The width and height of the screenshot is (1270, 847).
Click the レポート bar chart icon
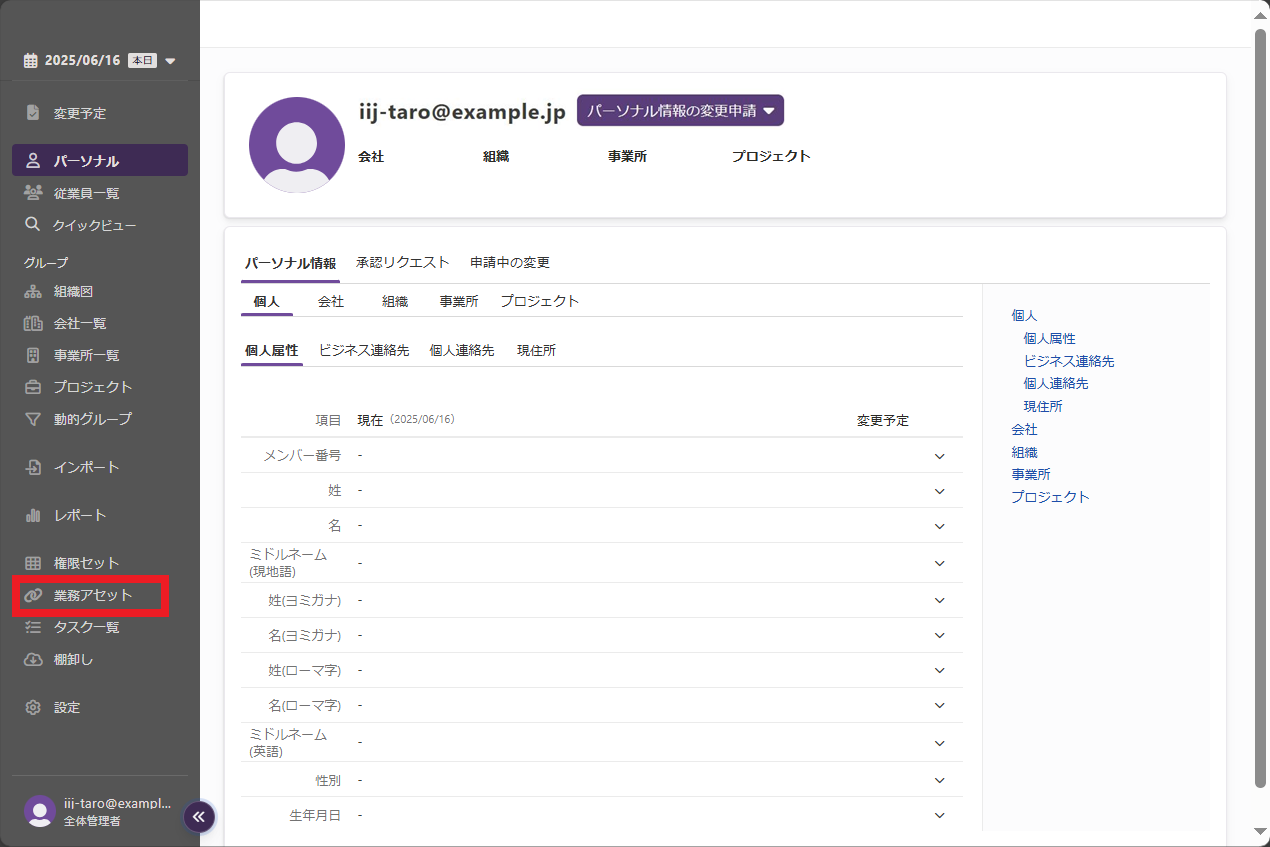pyautogui.click(x=33, y=516)
